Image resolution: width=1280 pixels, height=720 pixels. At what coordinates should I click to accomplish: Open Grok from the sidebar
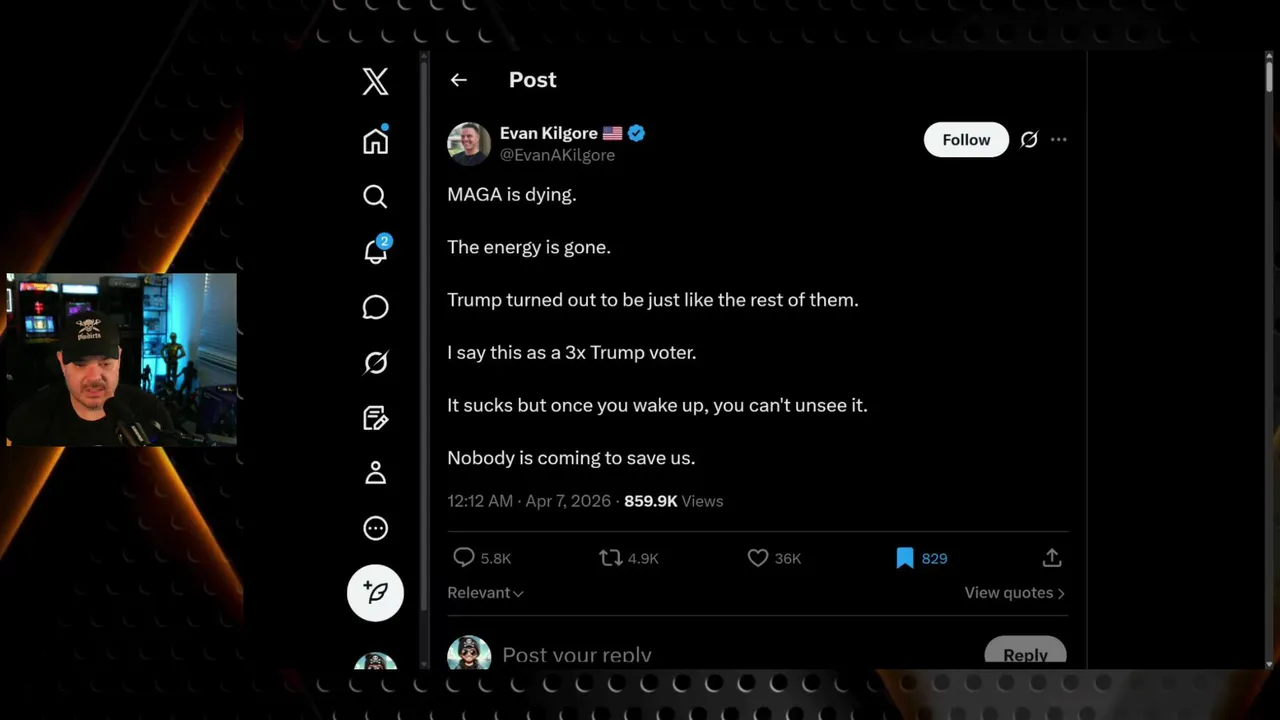[x=375, y=362]
